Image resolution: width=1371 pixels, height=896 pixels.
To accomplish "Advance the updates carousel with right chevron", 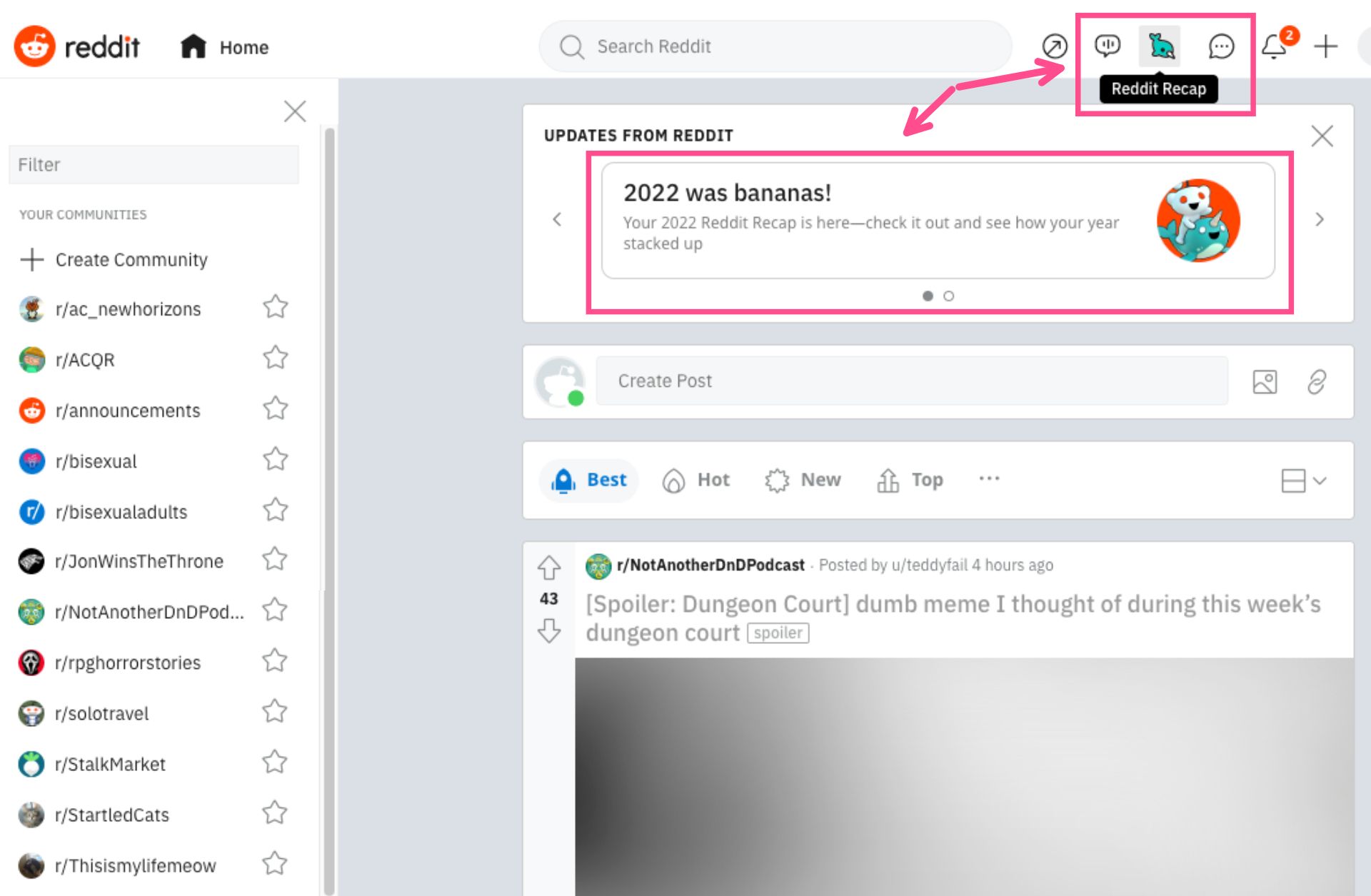I will coord(1320,220).
